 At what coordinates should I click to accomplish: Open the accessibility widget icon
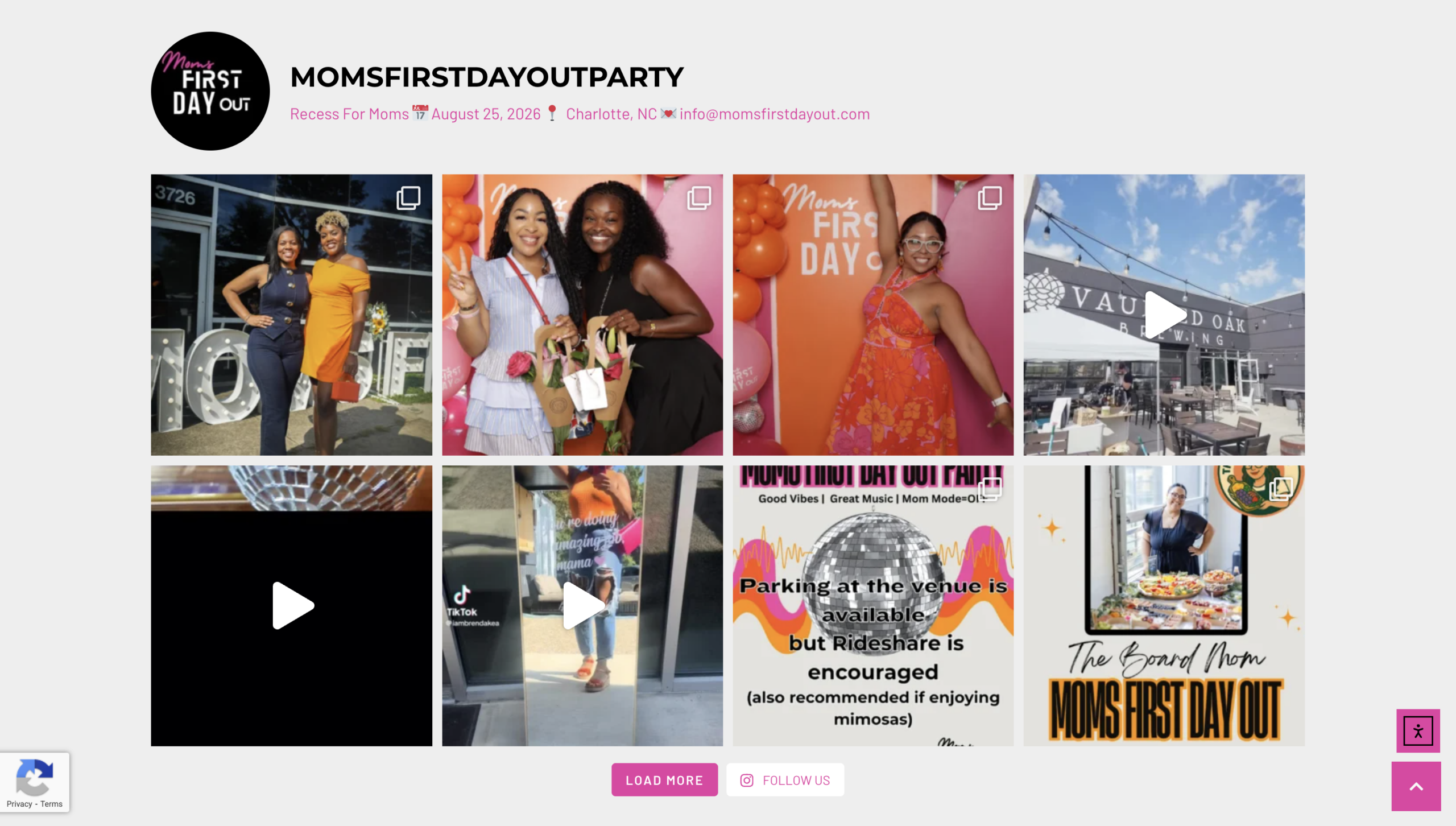click(1418, 730)
